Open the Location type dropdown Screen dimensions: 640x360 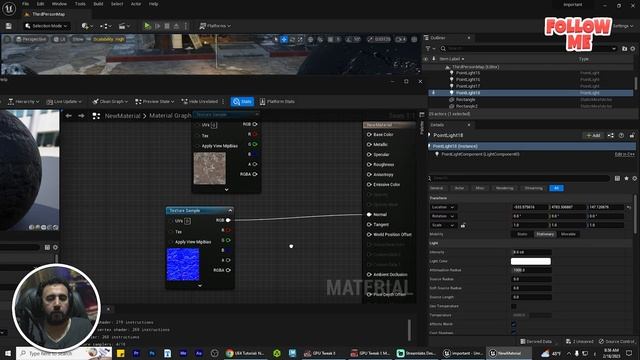pyautogui.click(x=443, y=207)
